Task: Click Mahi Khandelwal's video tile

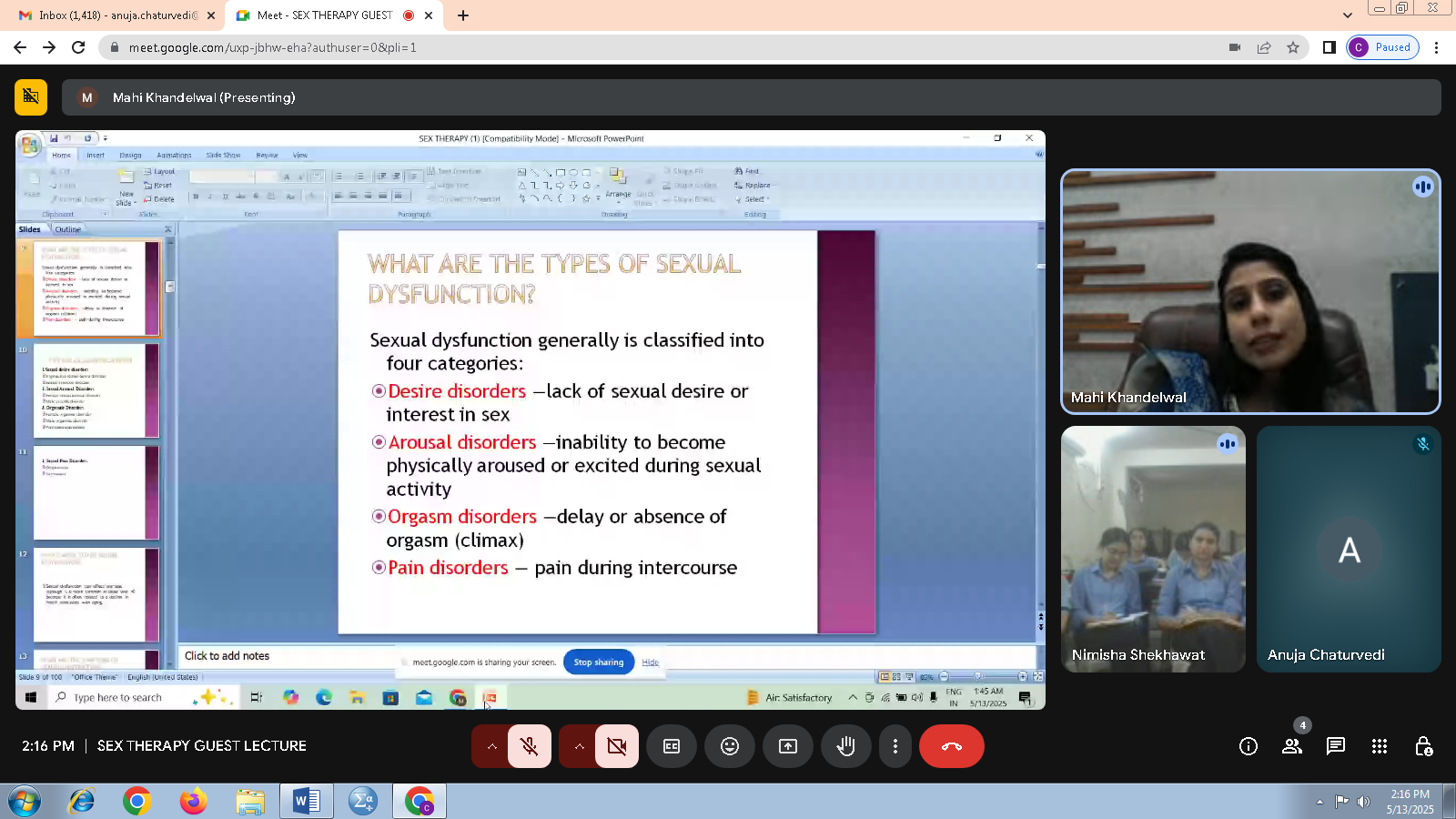Action: [x=1250, y=291]
